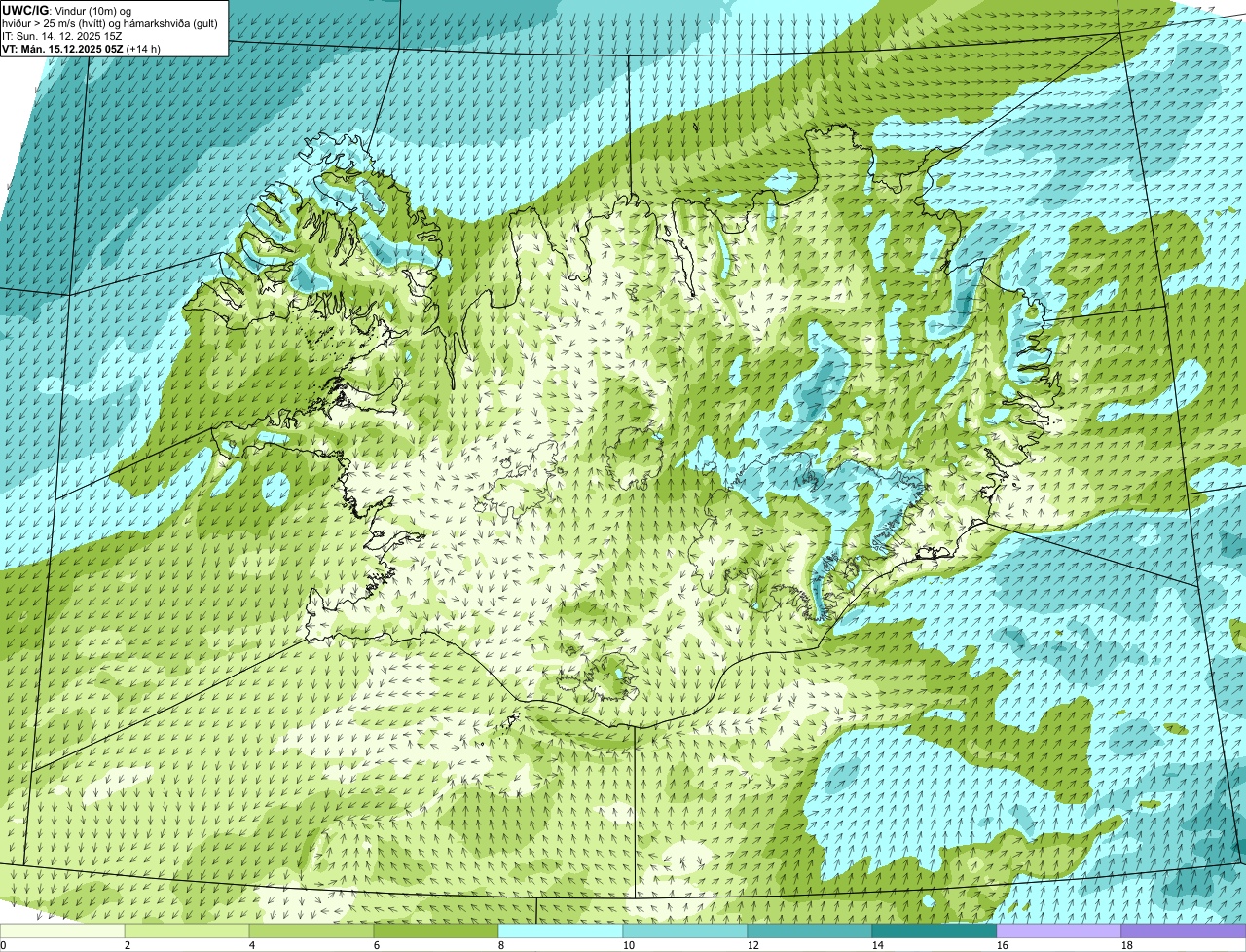The width and height of the screenshot is (1246, 952).
Task: Click the 2–4 m/s light green legend swatch
Action: [x=187, y=931]
